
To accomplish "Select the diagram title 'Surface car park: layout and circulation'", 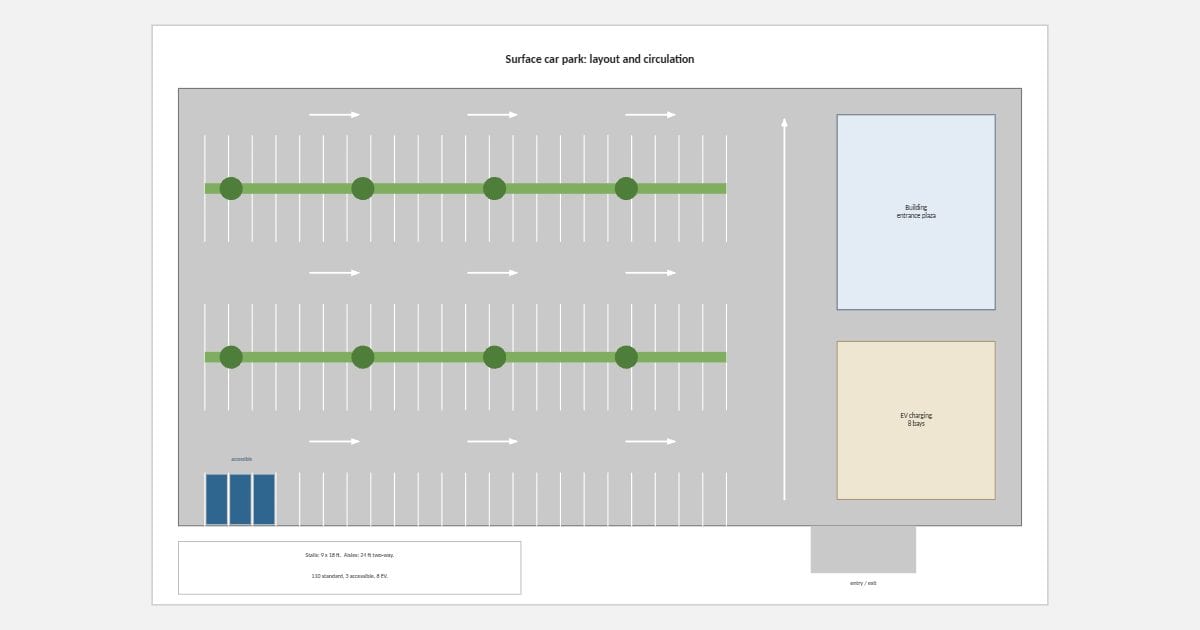I will pyautogui.click(x=600, y=59).
